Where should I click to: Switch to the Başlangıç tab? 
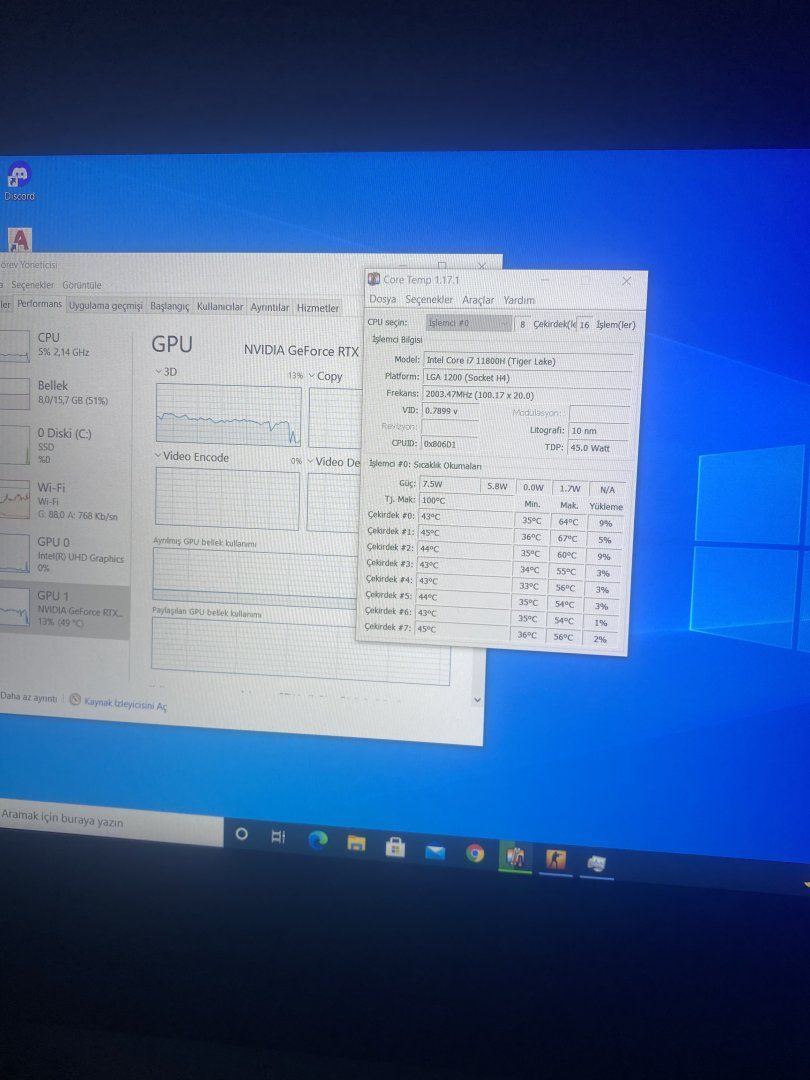169,307
